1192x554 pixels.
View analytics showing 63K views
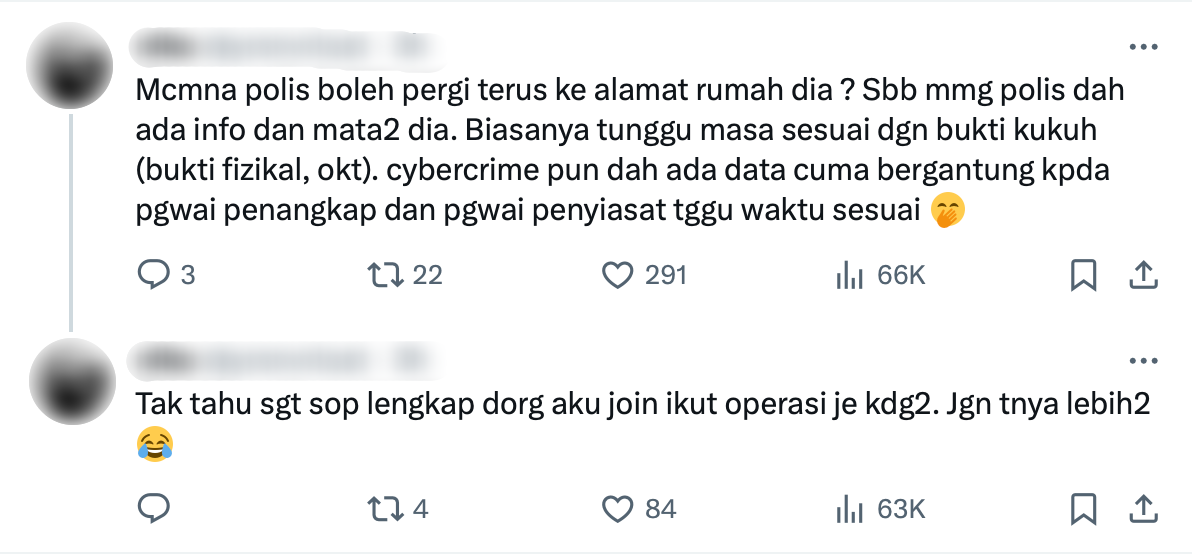point(880,508)
